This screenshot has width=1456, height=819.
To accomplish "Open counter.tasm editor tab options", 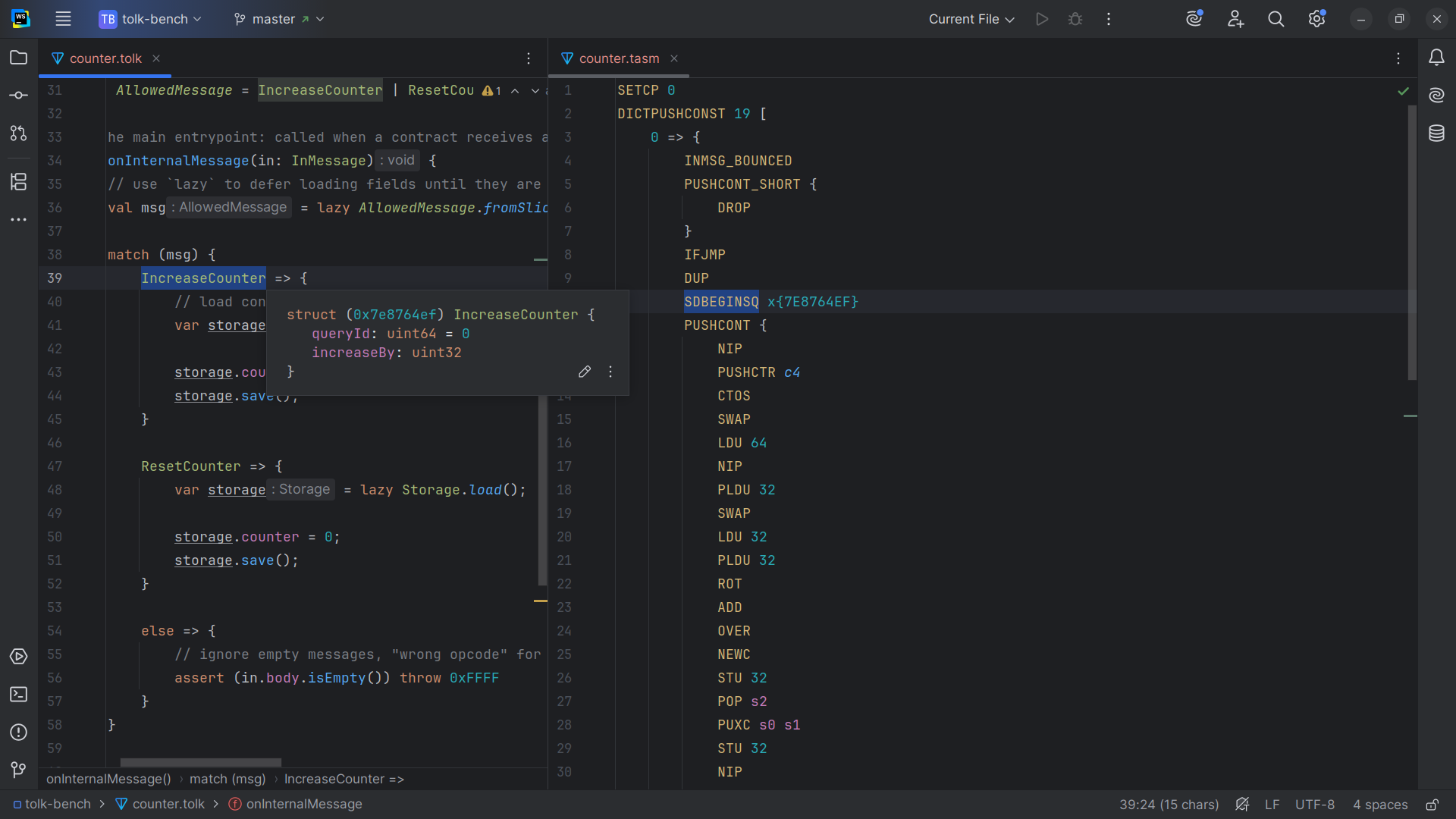I will (1398, 58).
